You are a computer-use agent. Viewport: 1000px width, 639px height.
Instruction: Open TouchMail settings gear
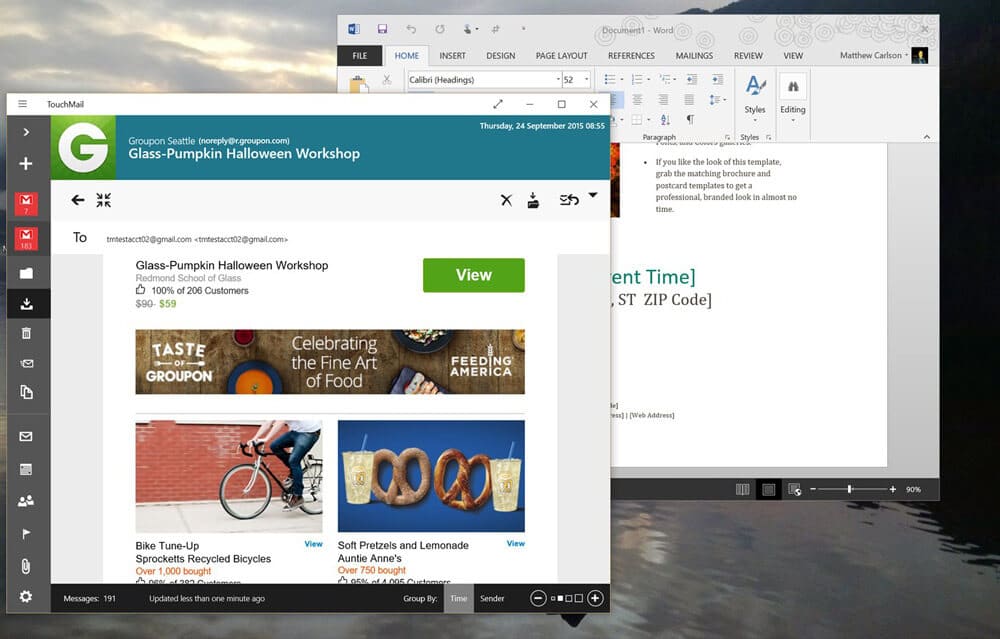tap(27, 597)
